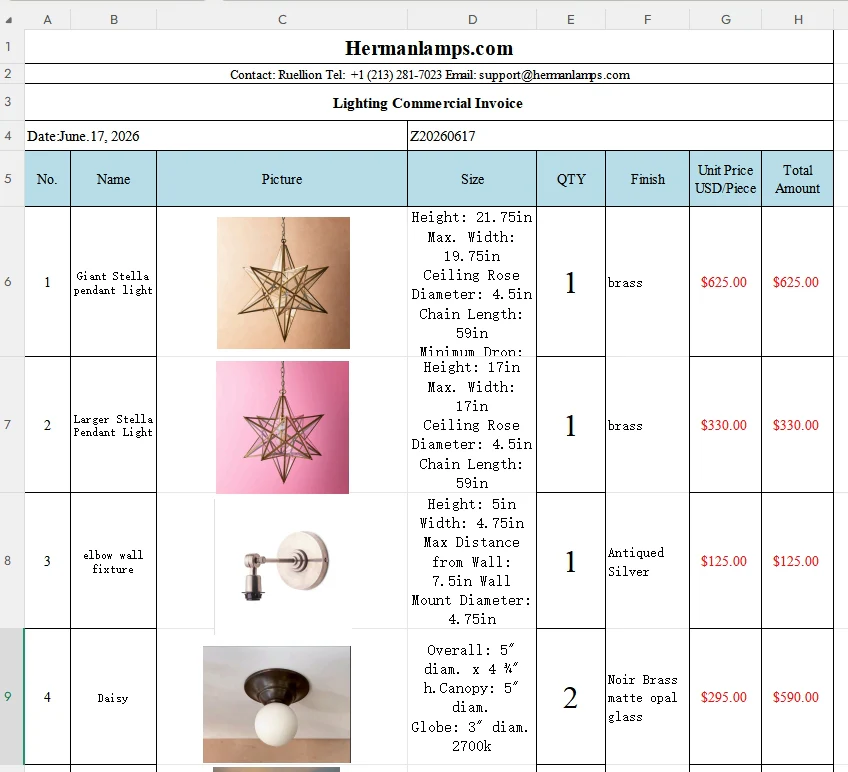848x772 pixels.
Task: Click the Lighting Commercial Invoice heading
Action: click(x=429, y=102)
